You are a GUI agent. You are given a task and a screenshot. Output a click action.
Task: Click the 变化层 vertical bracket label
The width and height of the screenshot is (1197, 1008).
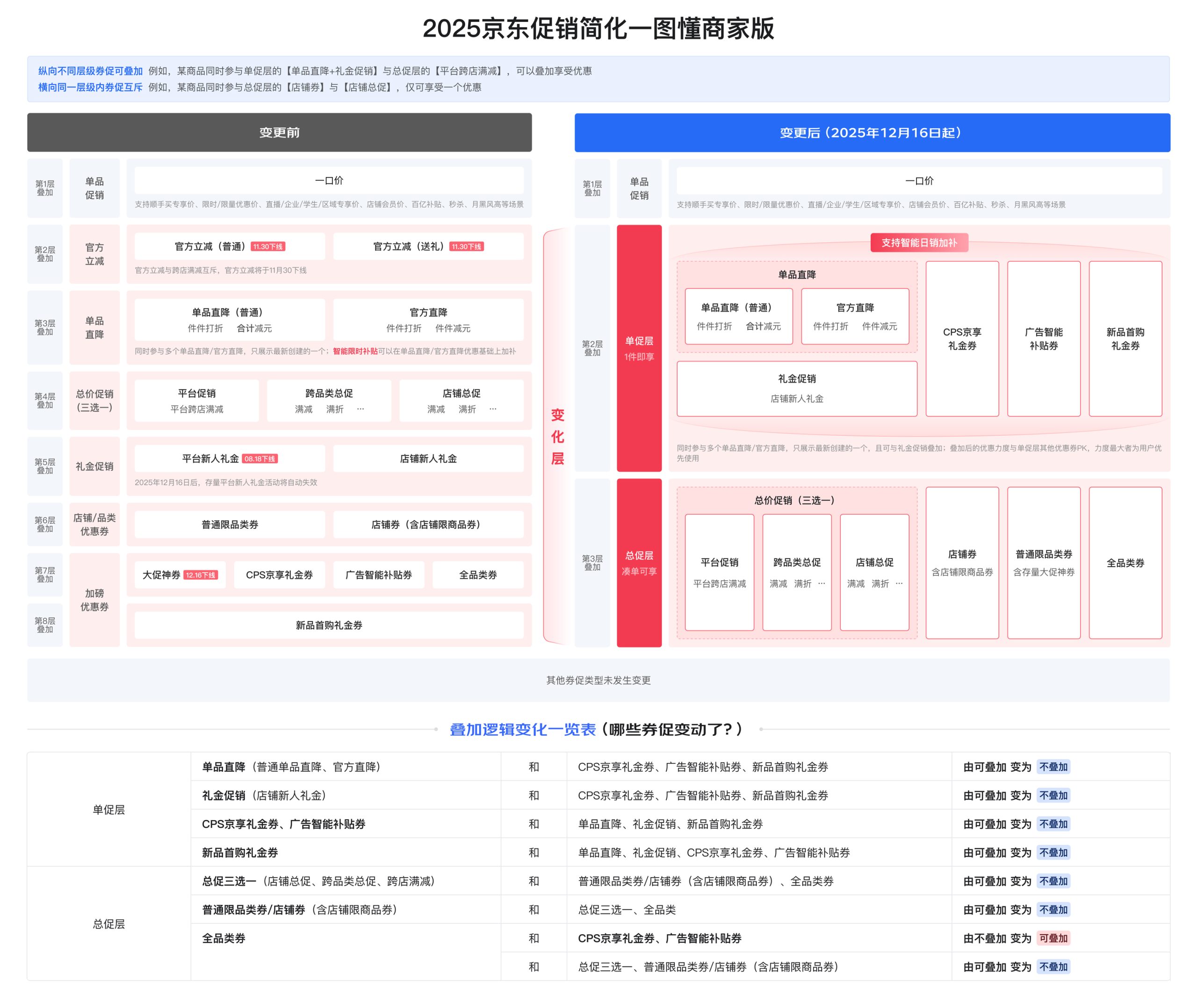(x=557, y=437)
